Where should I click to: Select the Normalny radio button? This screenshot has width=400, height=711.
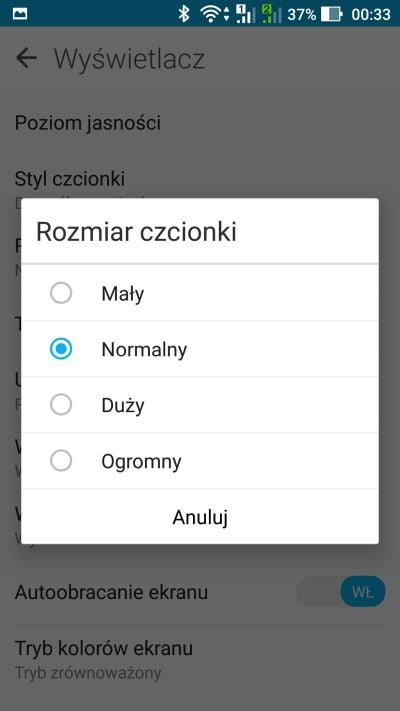61,349
